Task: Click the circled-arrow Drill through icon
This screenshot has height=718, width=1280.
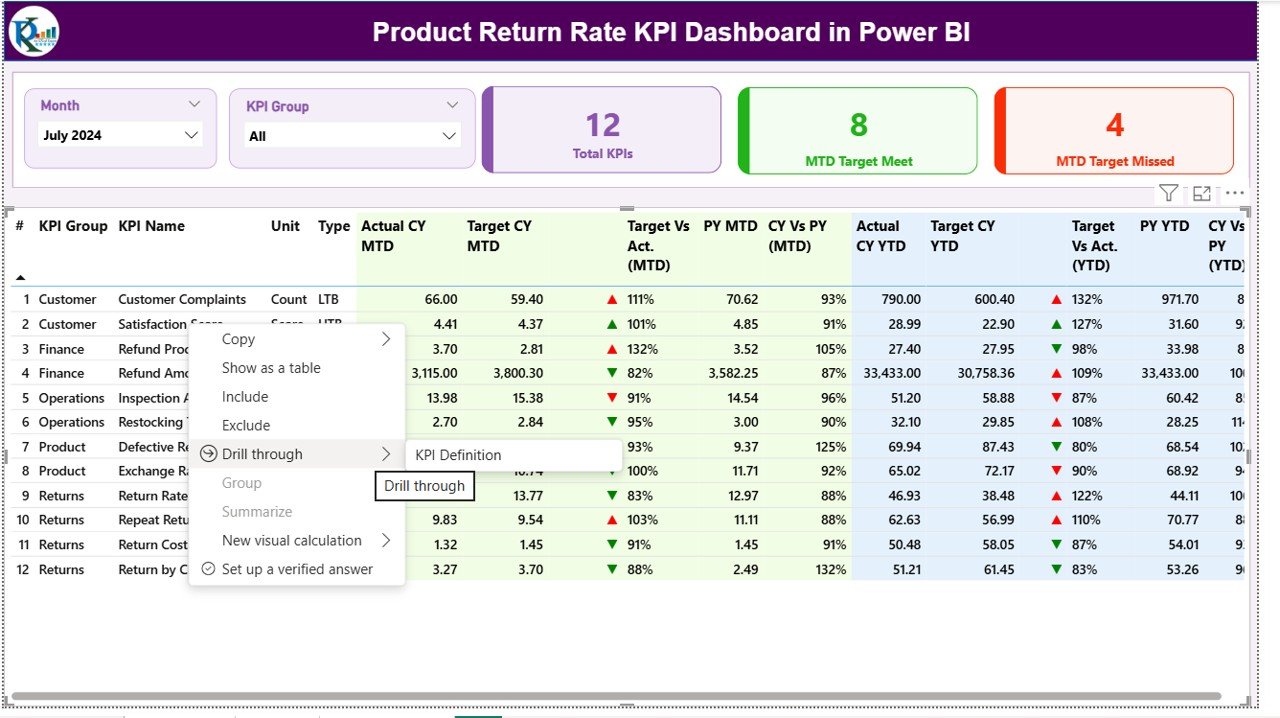Action: click(208, 454)
